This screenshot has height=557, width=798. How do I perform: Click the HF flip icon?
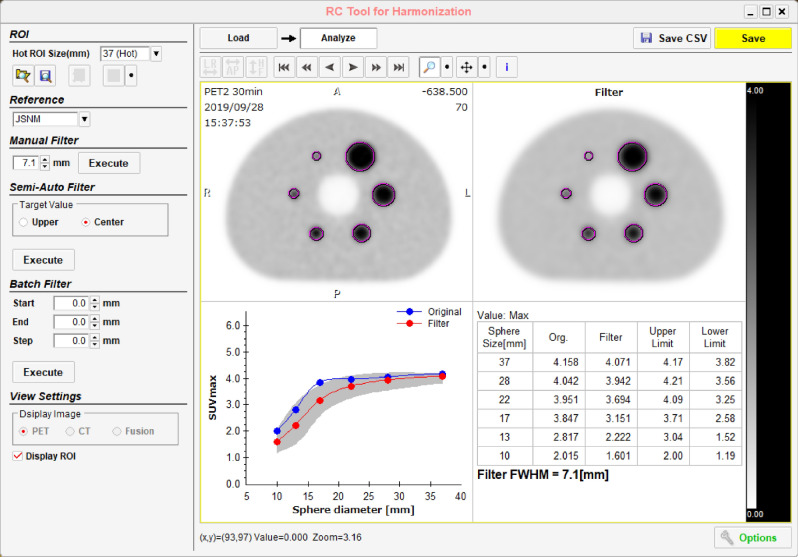click(256, 67)
